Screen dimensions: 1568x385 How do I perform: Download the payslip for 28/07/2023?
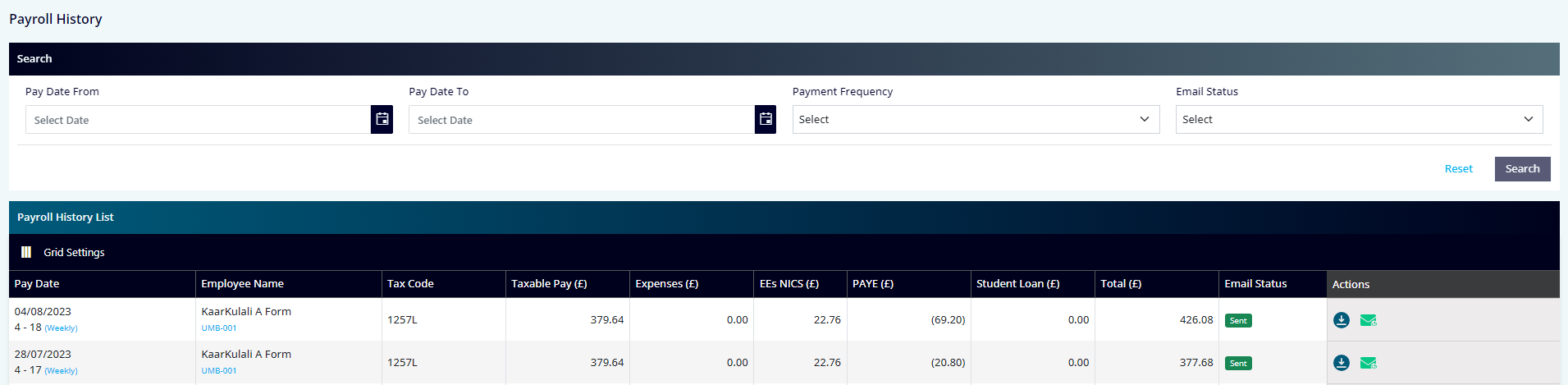click(x=1342, y=363)
